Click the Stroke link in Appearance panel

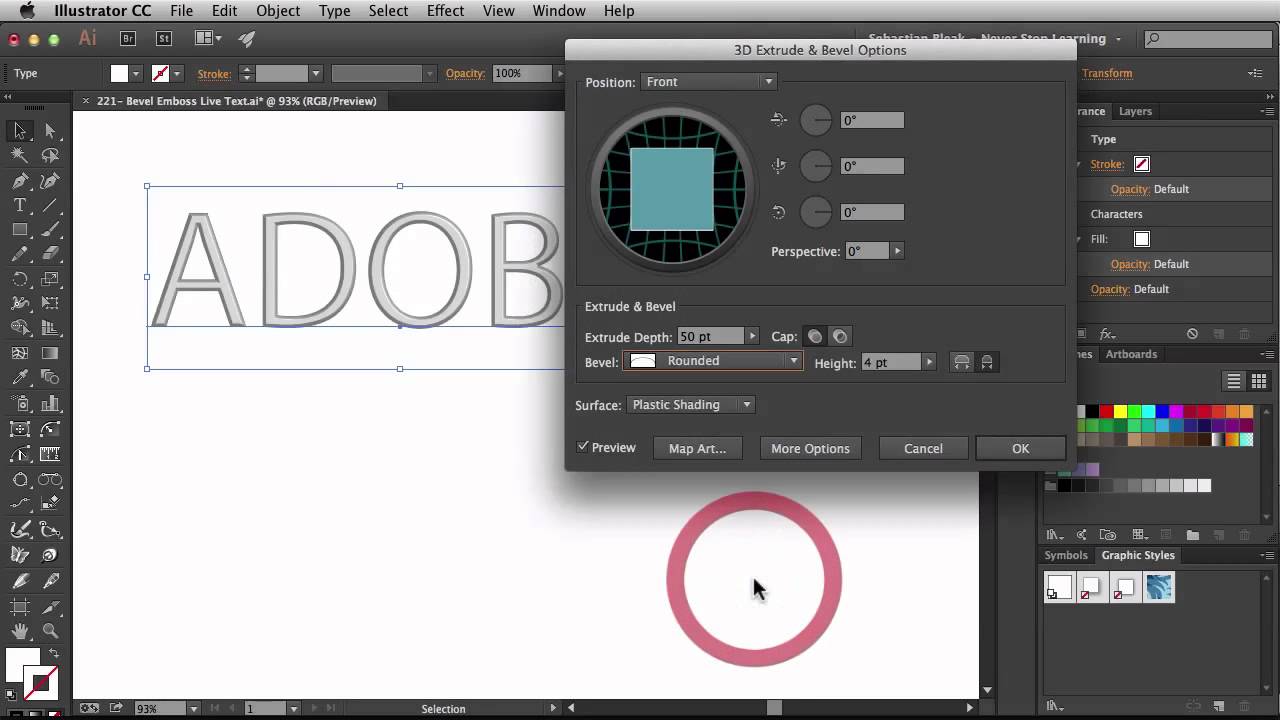1107,164
